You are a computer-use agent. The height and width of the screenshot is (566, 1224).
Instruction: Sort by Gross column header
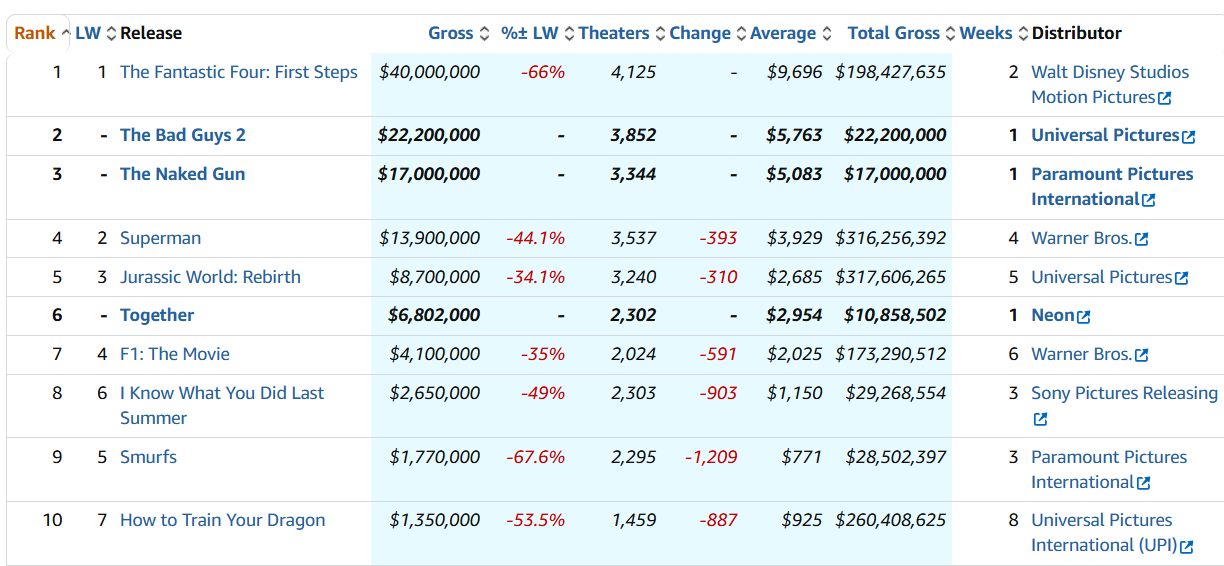pyautogui.click(x=451, y=33)
